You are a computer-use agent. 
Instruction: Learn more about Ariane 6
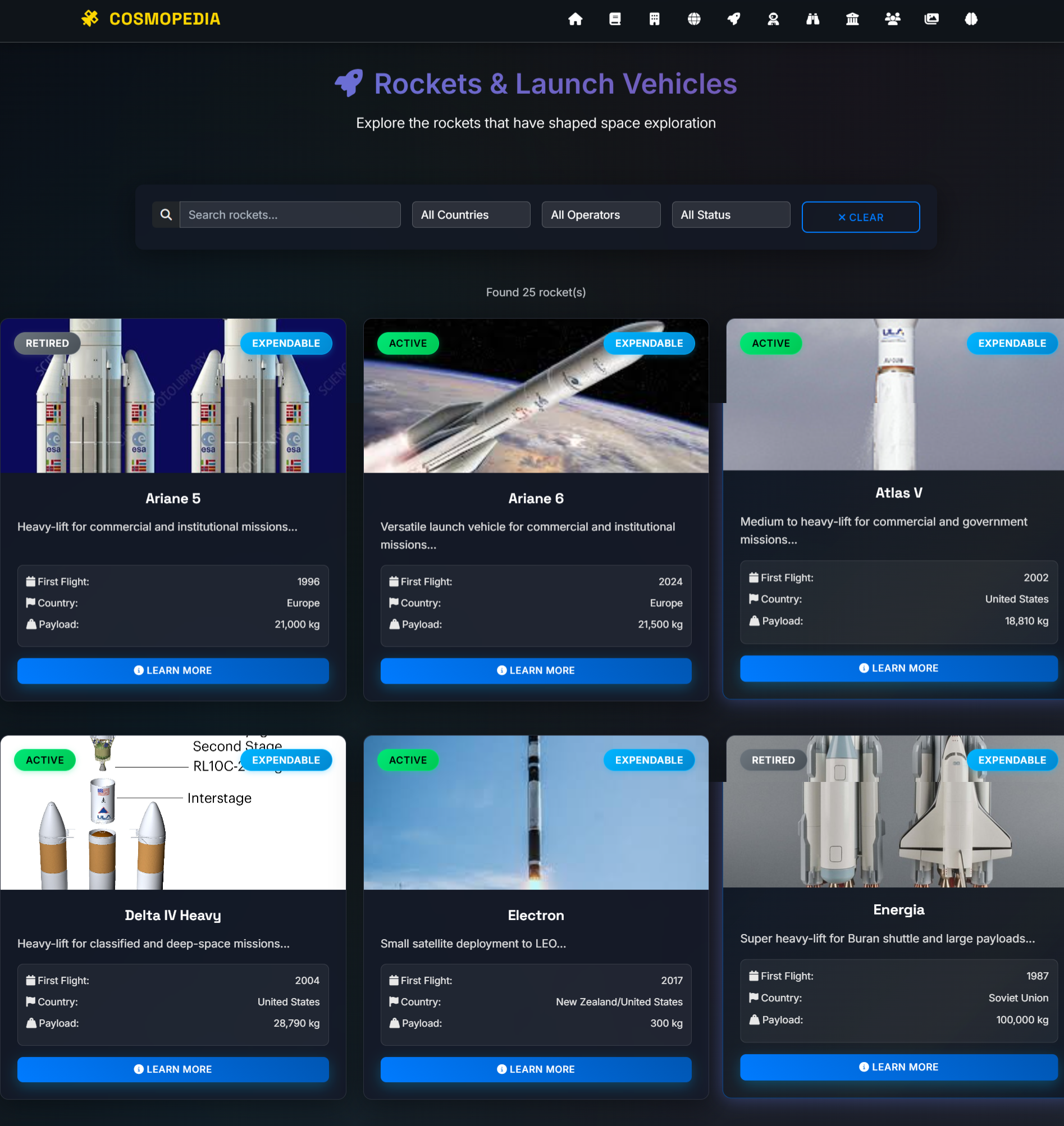point(536,671)
